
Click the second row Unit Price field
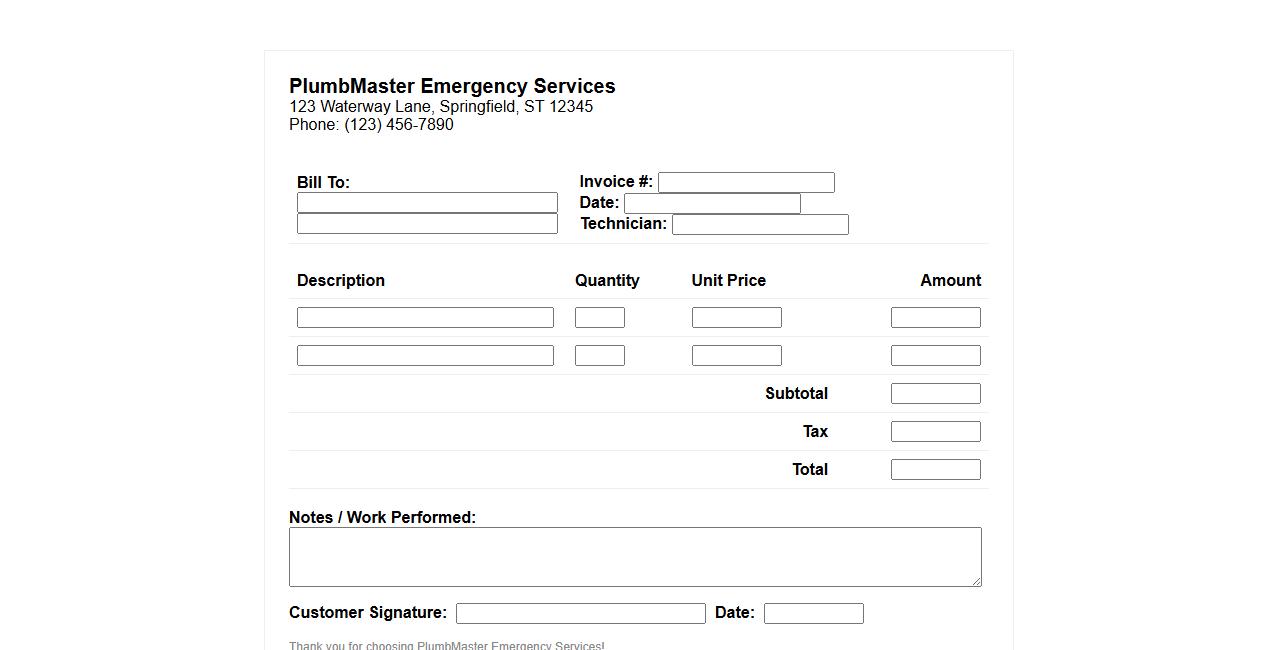coord(737,355)
